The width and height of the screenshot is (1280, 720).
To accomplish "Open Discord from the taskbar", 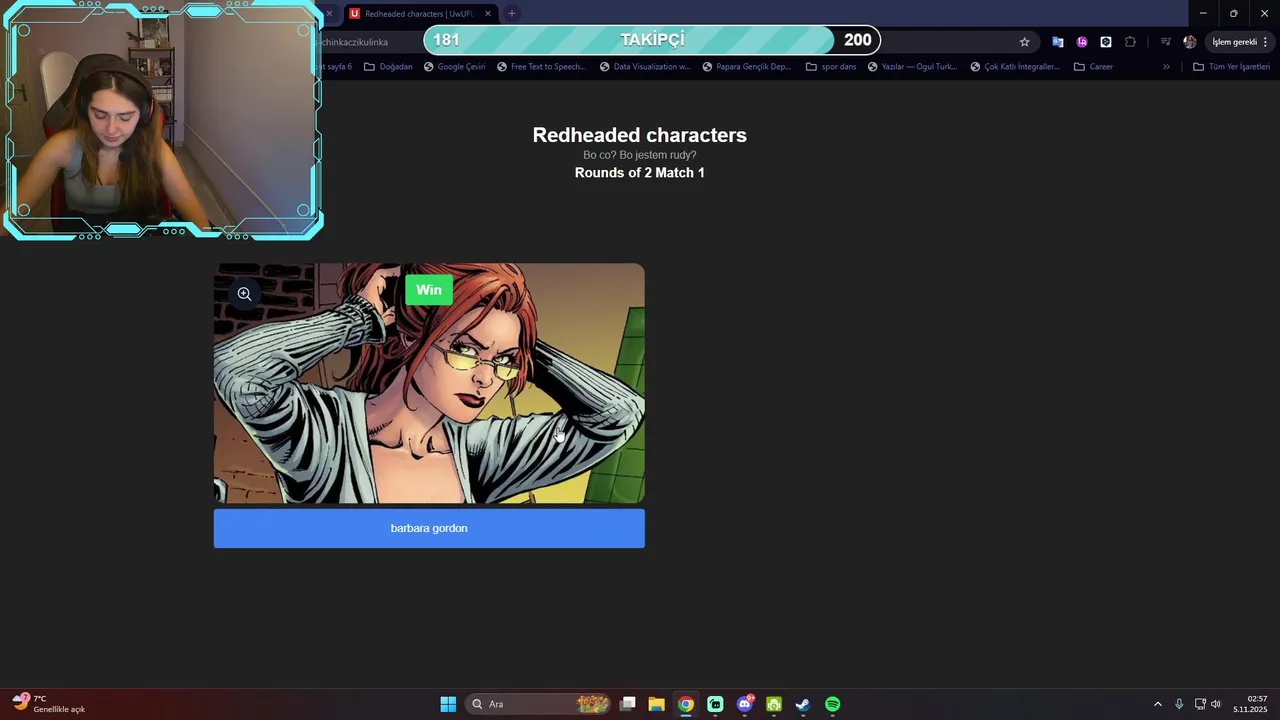I will click(x=744, y=704).
